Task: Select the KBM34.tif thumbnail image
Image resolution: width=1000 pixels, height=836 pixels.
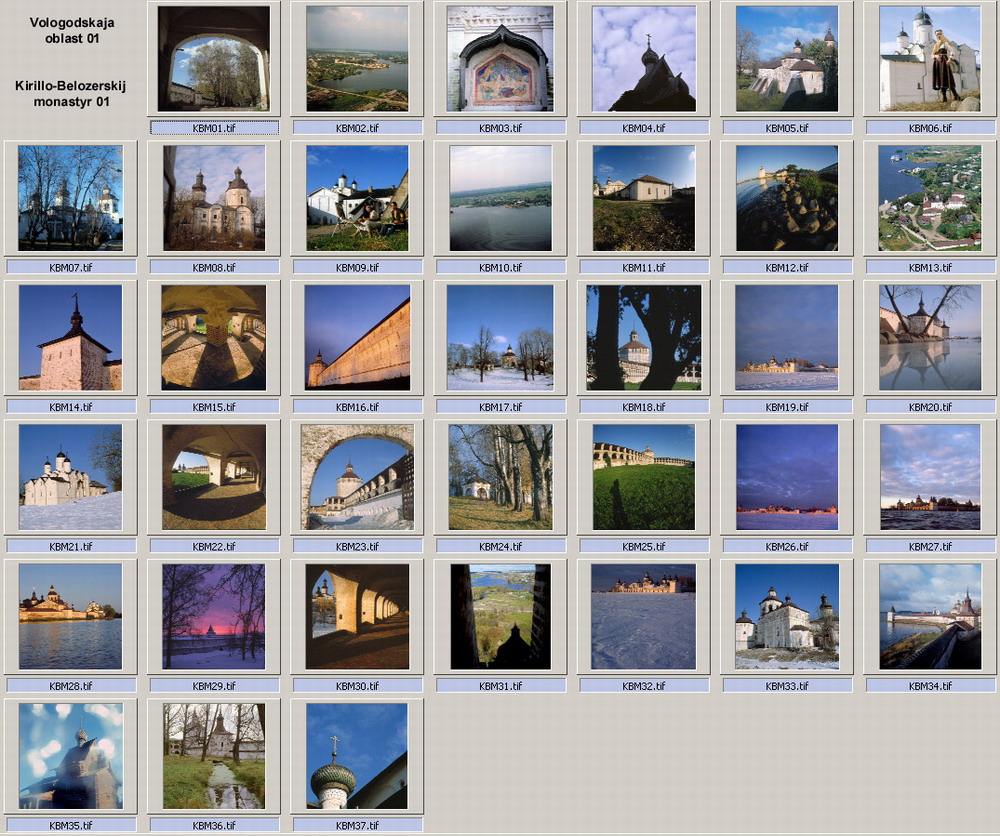Action: (x=930, y=617)
